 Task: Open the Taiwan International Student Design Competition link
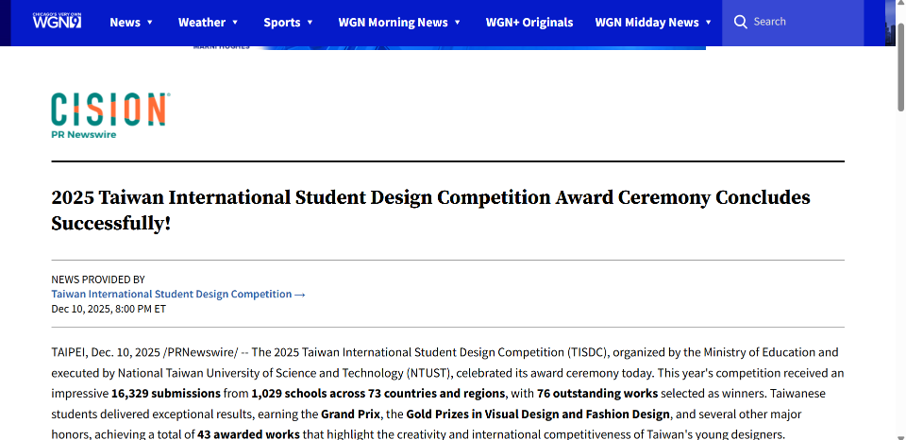(x=171, y=295)
